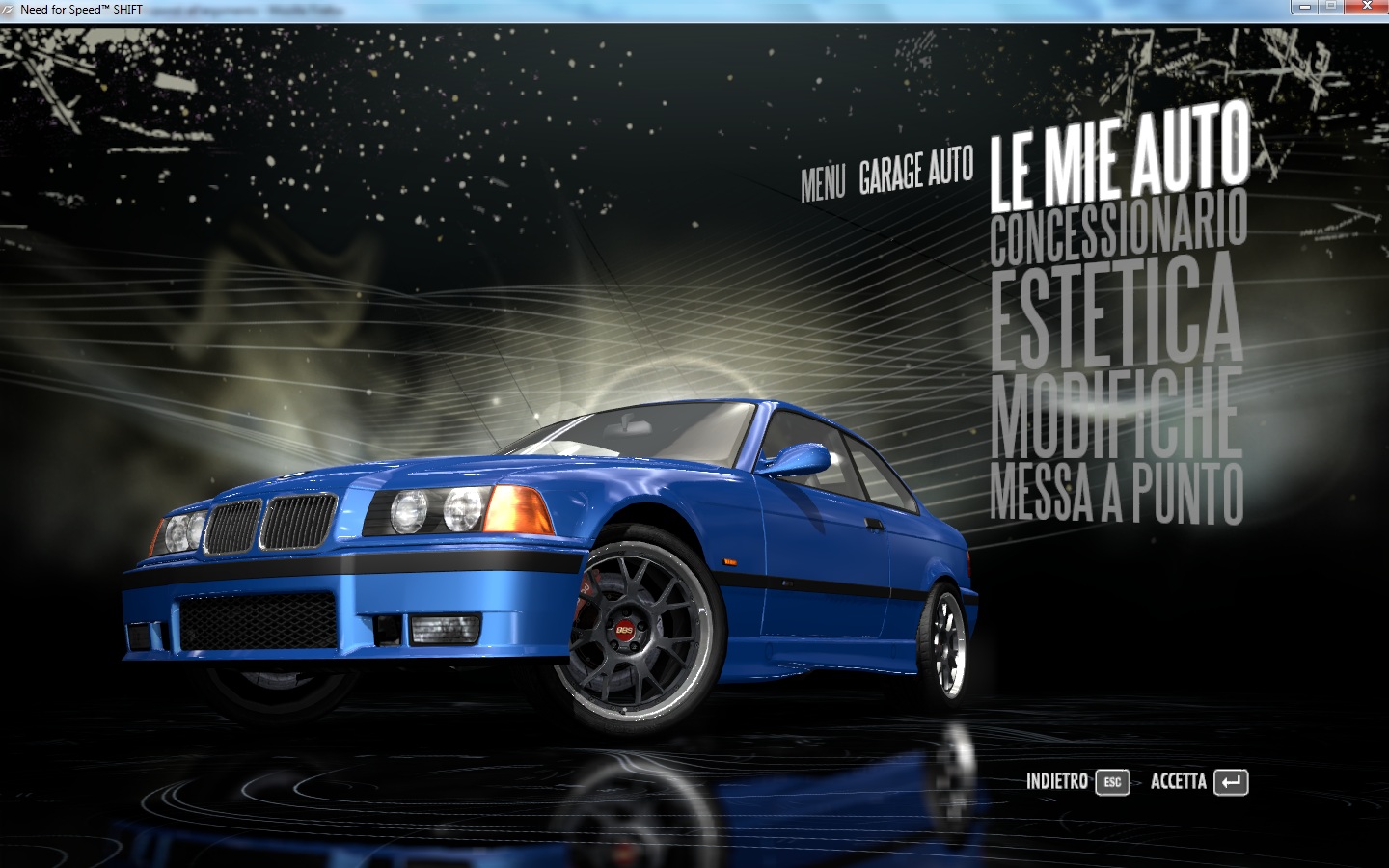1389x868 pixels.
Task: Go back to MENU in the breadcrumb
Action: (823, 182)
